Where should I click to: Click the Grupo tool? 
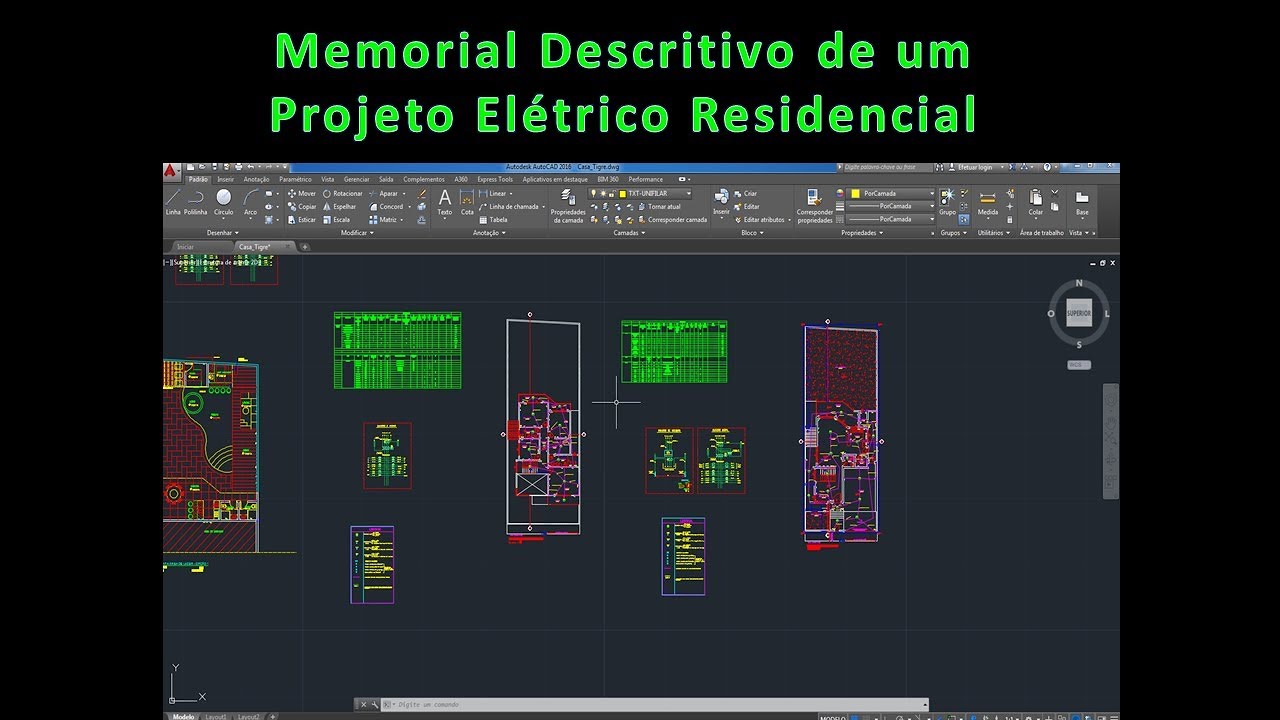point(947,201)
